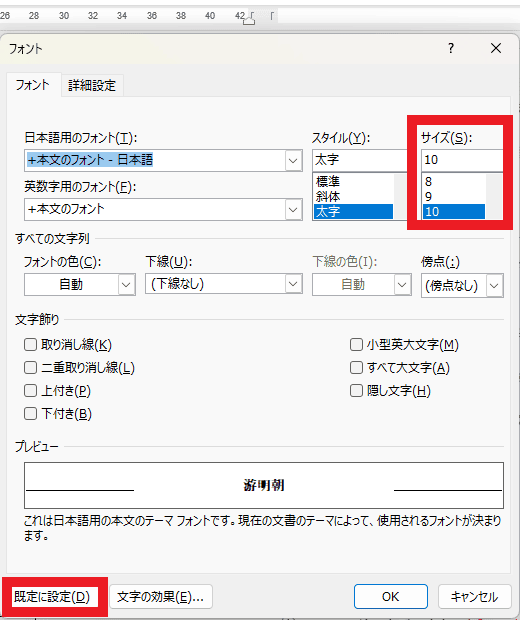Choose 太字 in the style list

pyautogui.click(x=353, y=212)
